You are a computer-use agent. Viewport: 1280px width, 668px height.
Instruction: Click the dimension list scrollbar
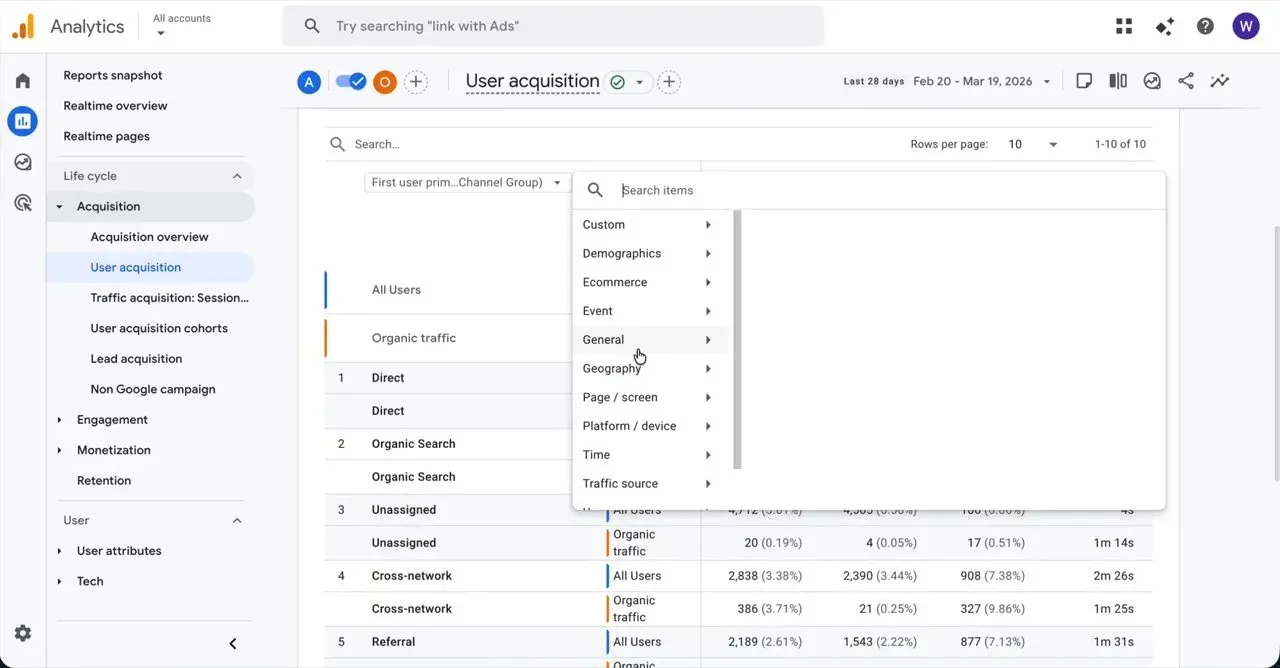[738, 340]
